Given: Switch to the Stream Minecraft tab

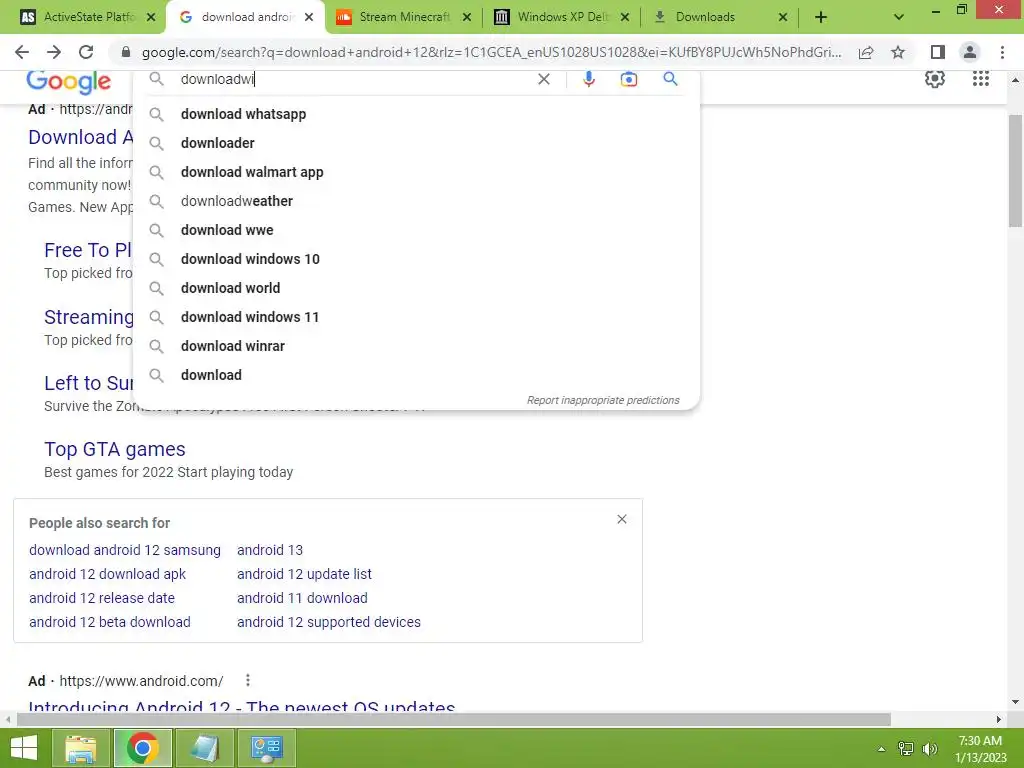Looking at the screenshot, I should tap(404, 17).
